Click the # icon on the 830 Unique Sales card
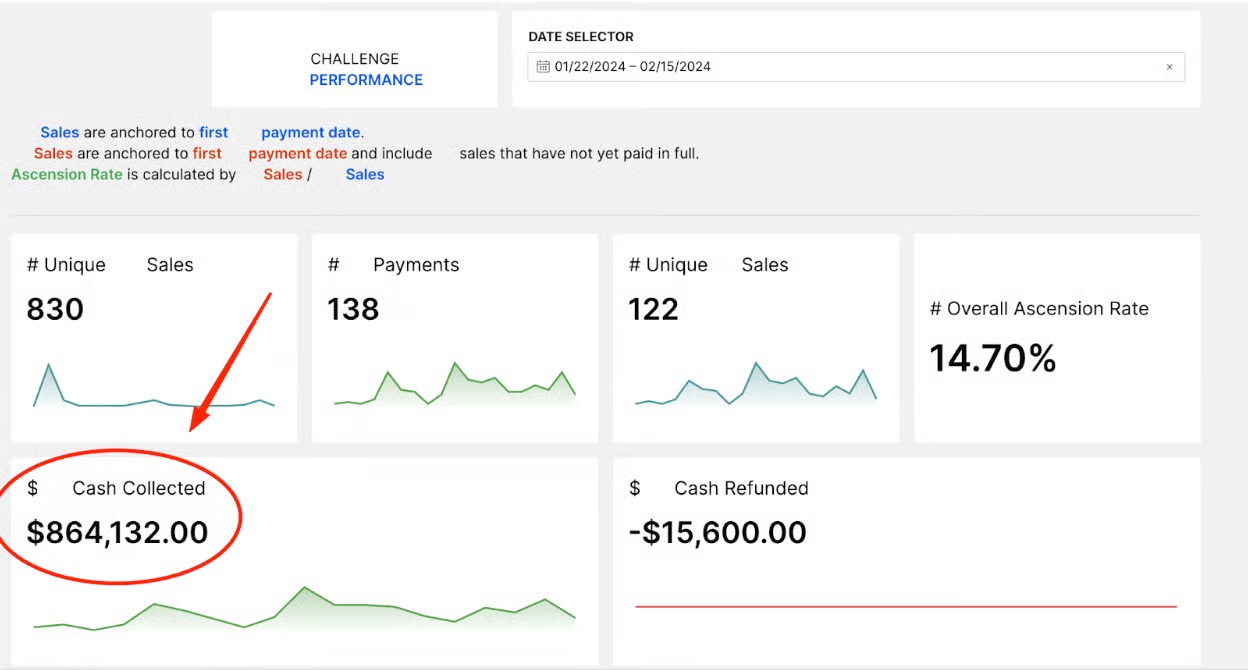The image size is (1248, 670). coord(32,264)
